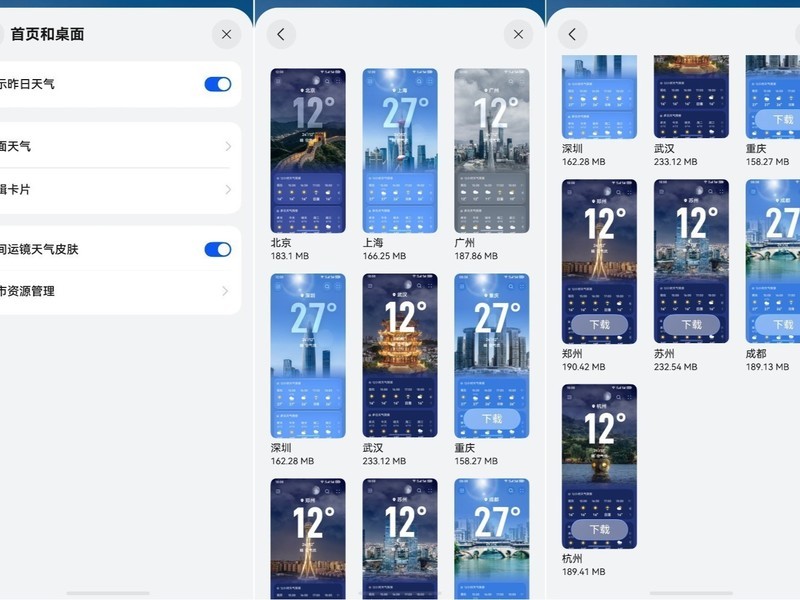Toggle the 运镜天气皮肤 switch
Viewport: 800px width, 600px height.
(x=218, y=249)
